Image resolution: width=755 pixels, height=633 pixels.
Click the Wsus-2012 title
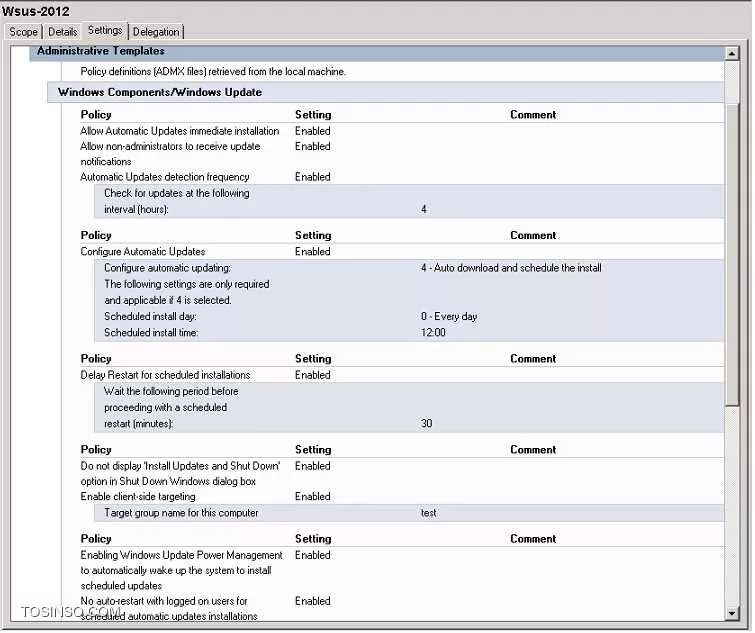(x=36, y=11)
